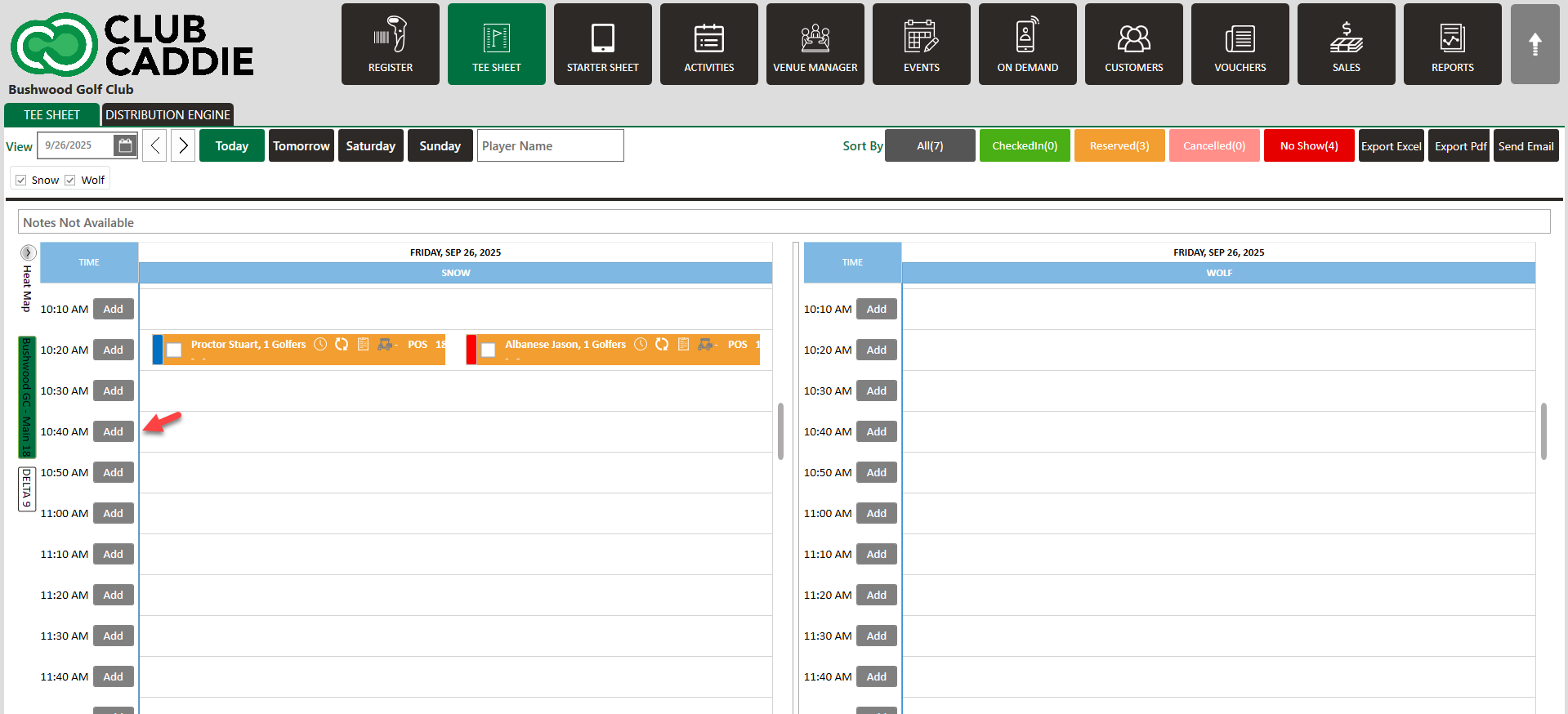Open the Starter Sheet module
The width and height of the screenshot is (1568, 714).
click(x=602, y=44)
